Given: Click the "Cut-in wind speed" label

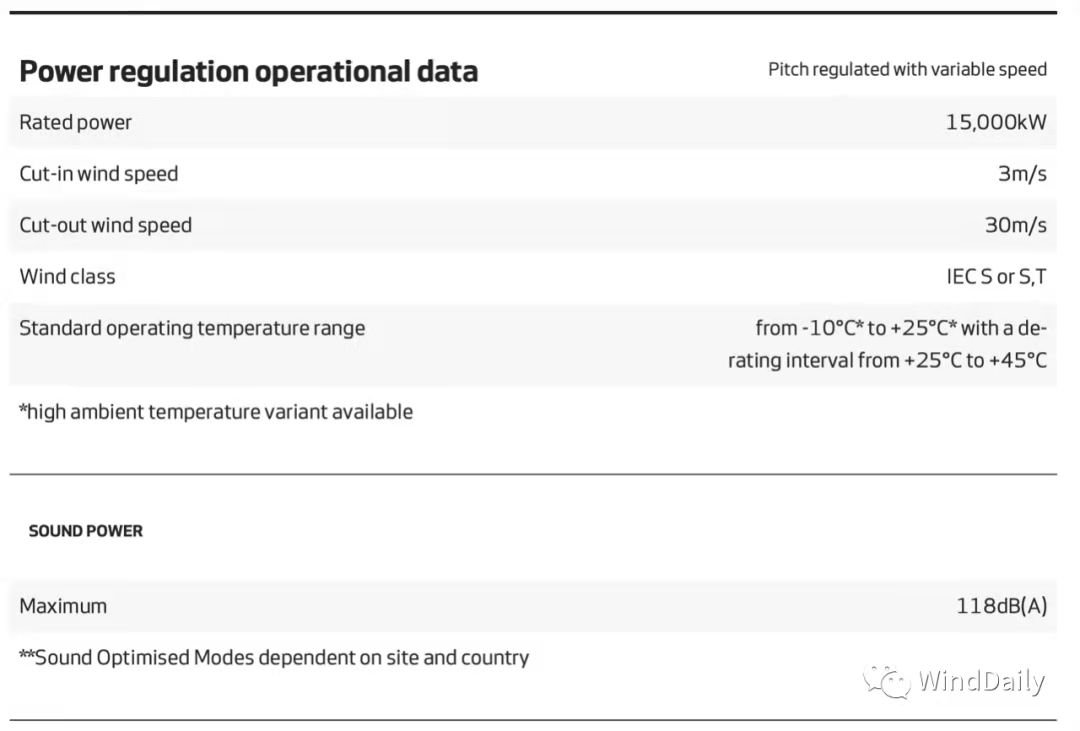Looking at the screenshot, I should pyautogui.click(x=98, y=174).
